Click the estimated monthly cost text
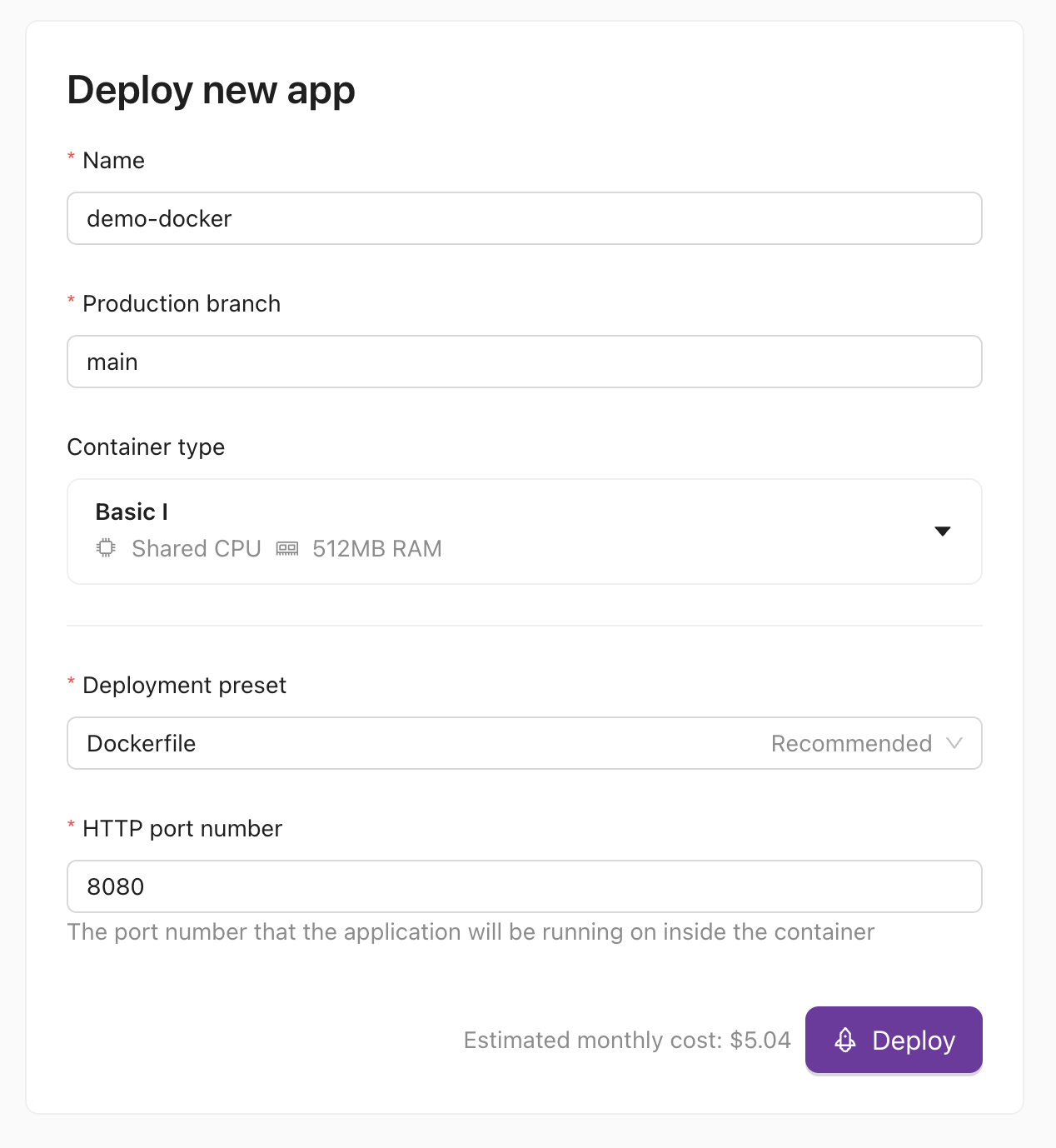Viewport: 1056px width, 1148px height. [627, 1040]
